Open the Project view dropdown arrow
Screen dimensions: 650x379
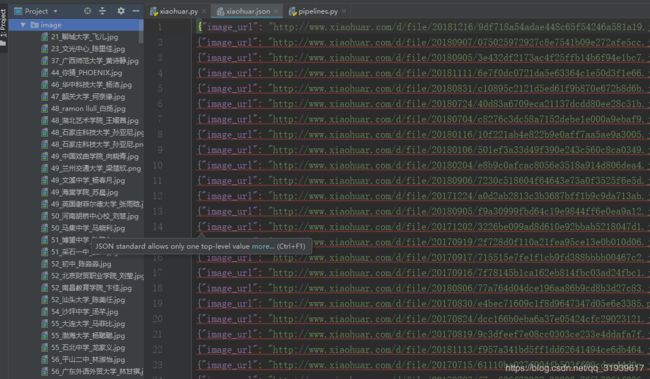point(56,11)
